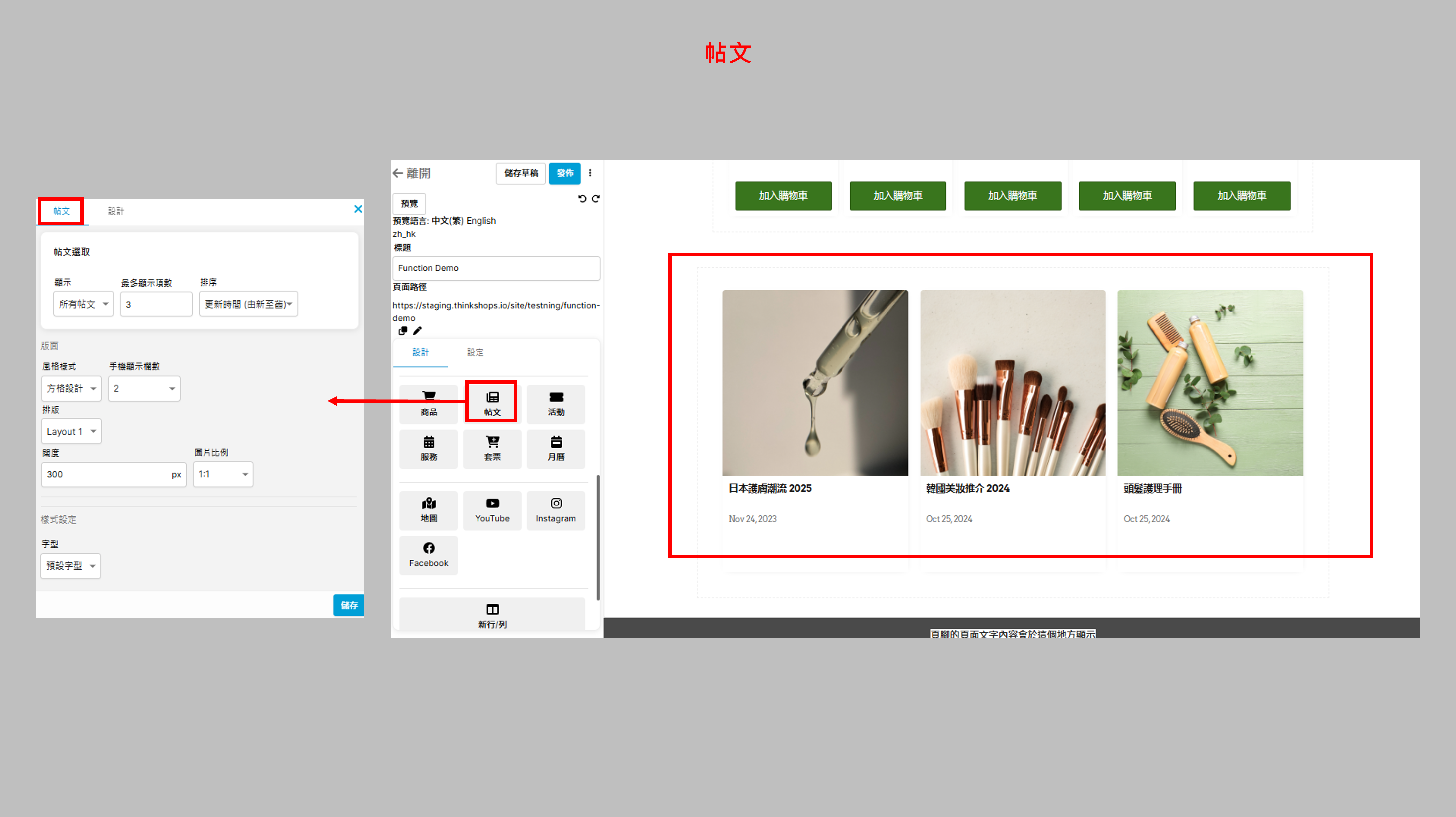Screen dimensions: 1456x817
Task: Click the 日本護膚潮流 2025 post thumbnail
Action: coord(814,383)
